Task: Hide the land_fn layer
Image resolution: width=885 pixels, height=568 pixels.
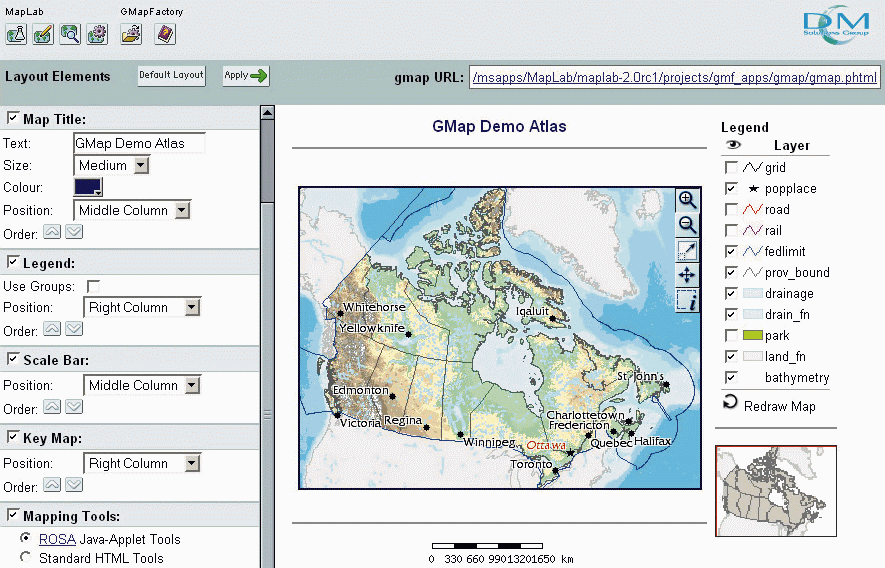Action: (x=731, y=356)
